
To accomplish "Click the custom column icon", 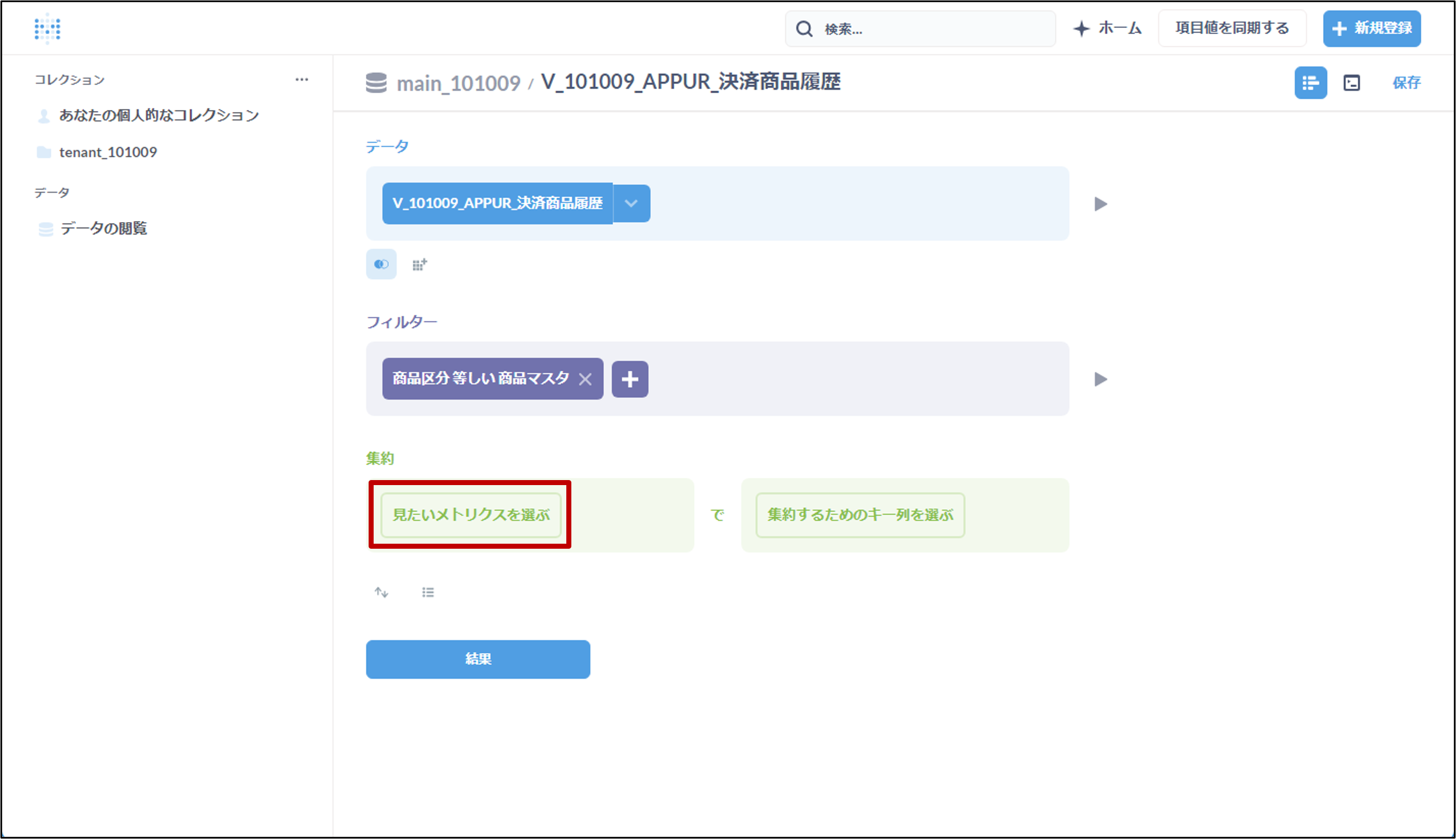I will [419, 265].
